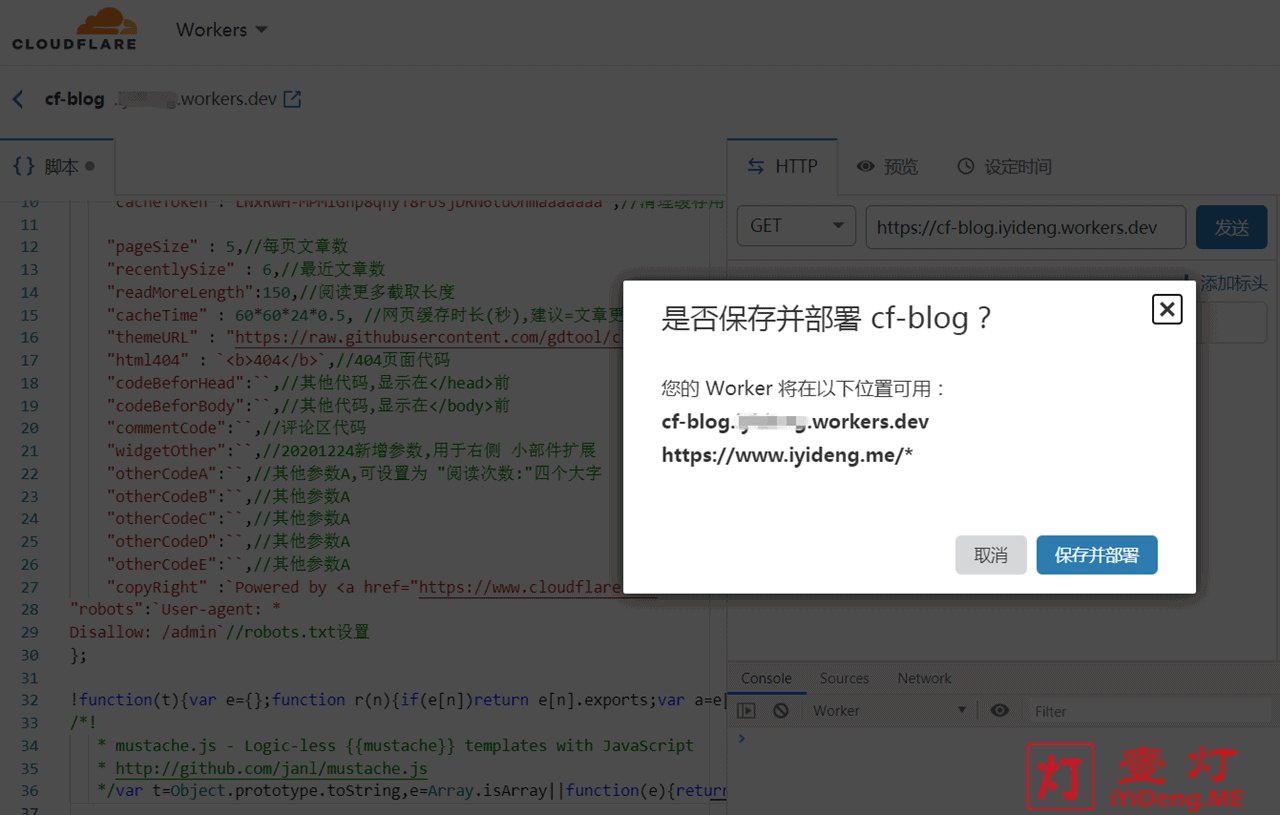1280x815 pixels.
Task: Click the console Filter input field
Action: click(1150, 711)
